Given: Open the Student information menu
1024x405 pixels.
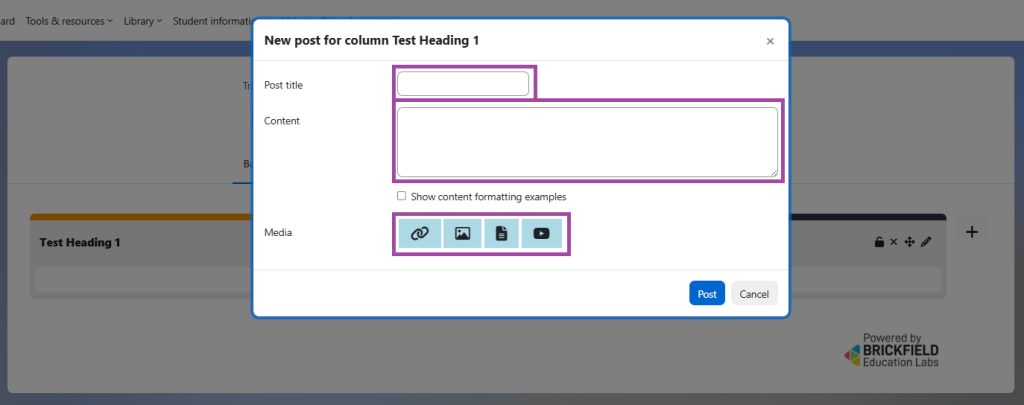Looking at the screenshot, I should pyautogui.click(x=211, y=21).
